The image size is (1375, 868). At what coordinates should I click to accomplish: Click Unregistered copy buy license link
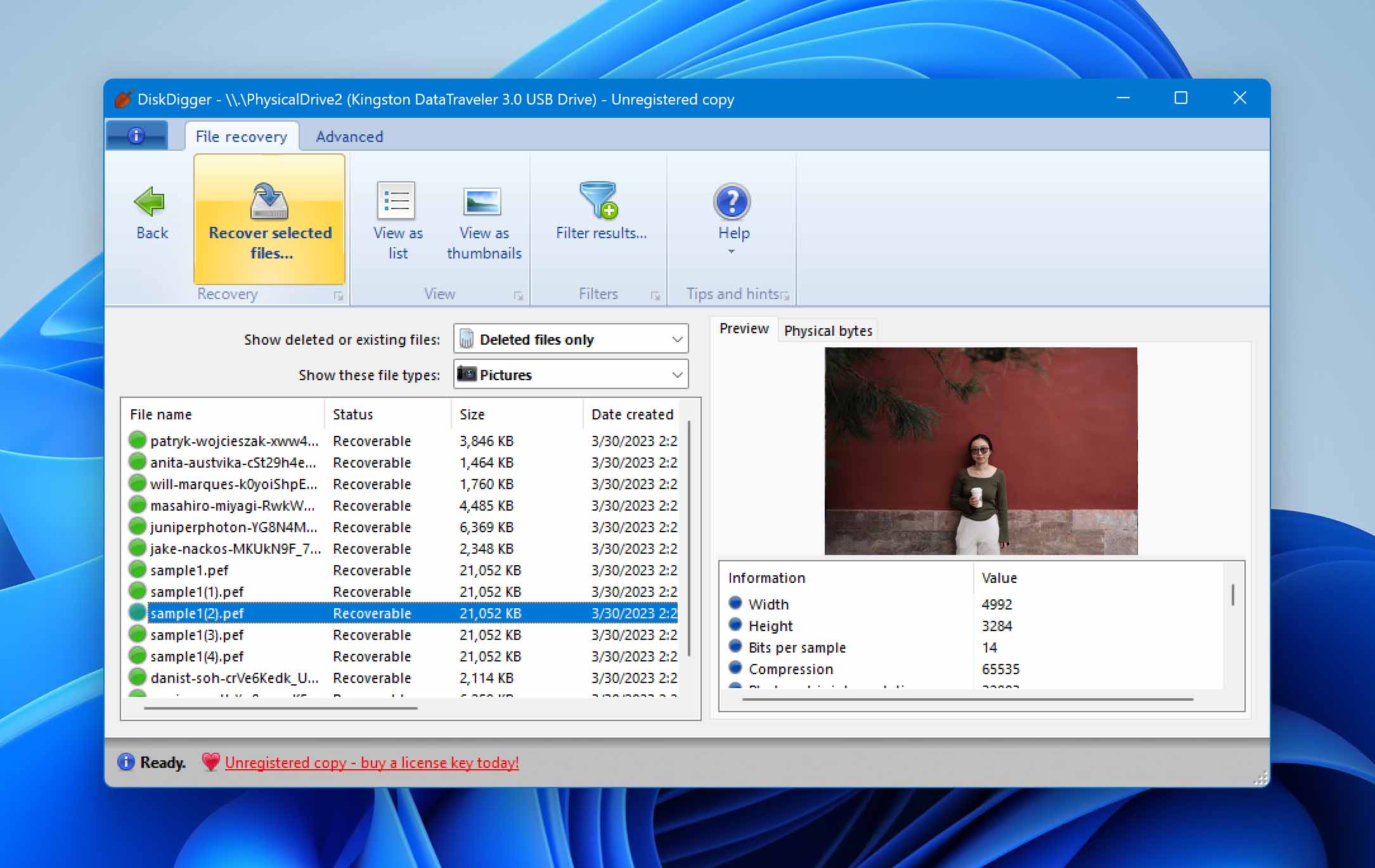(x=371, y=763)
